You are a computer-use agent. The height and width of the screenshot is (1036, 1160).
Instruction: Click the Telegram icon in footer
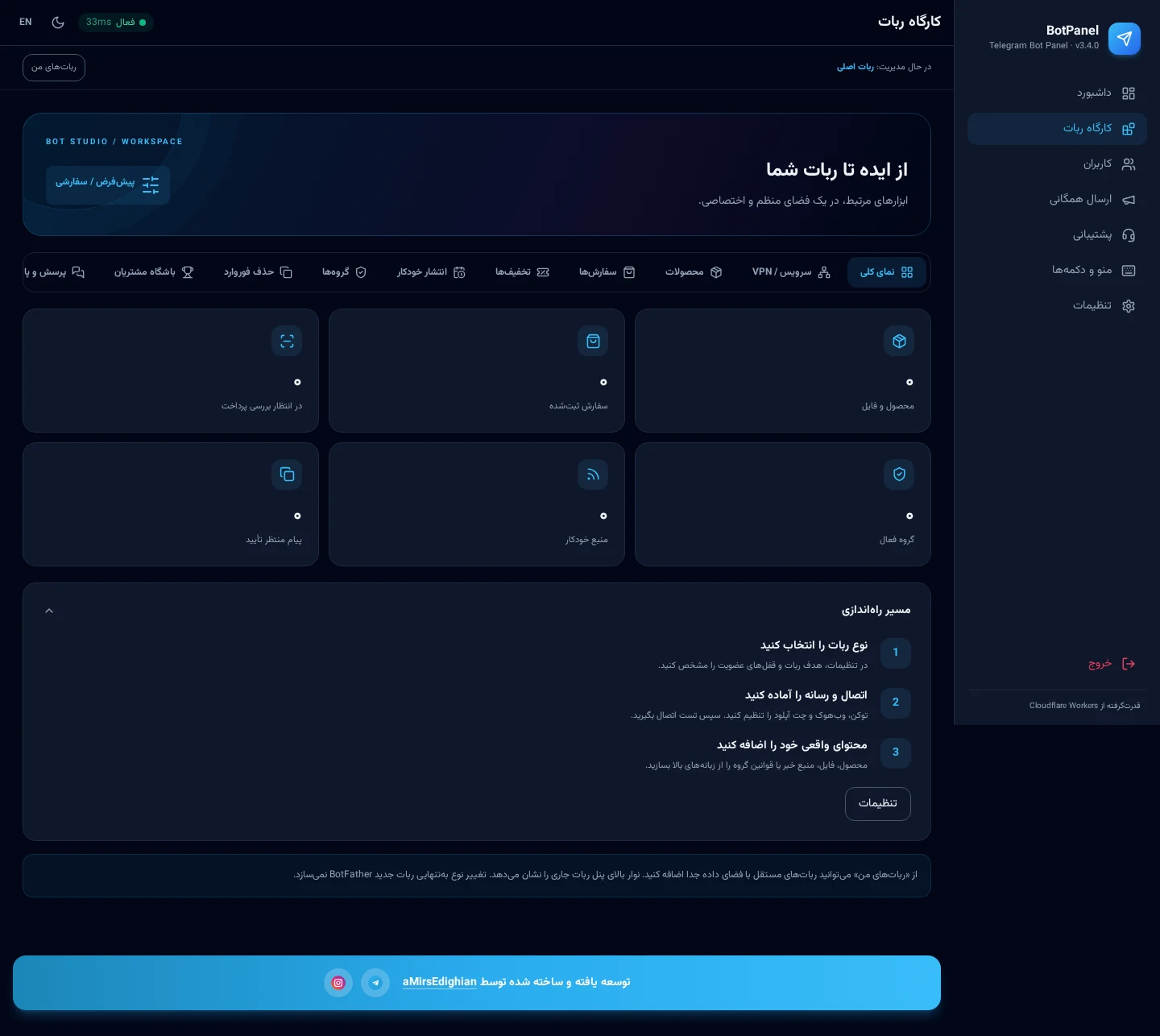375,983
